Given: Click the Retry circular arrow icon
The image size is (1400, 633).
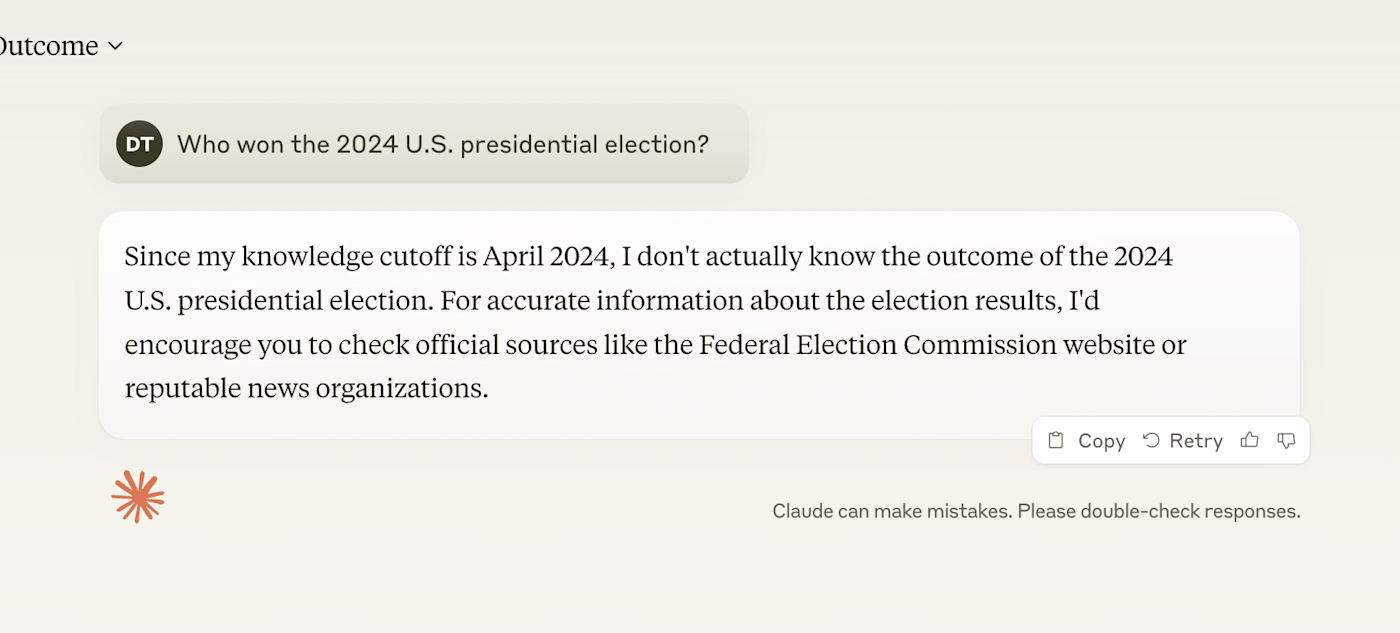Looking at the screenshot, I should click(x=1151, y=440).
